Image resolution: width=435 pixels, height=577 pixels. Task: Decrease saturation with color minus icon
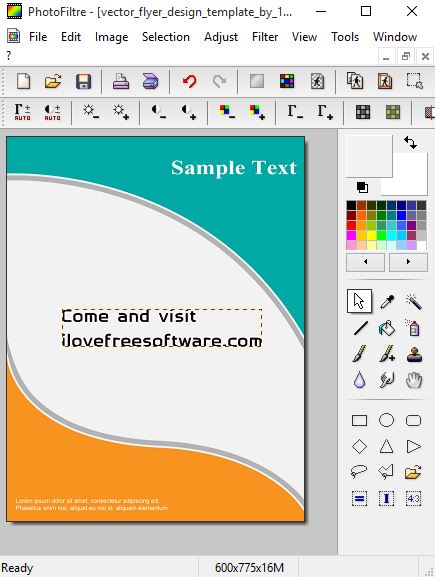point(227,111)
